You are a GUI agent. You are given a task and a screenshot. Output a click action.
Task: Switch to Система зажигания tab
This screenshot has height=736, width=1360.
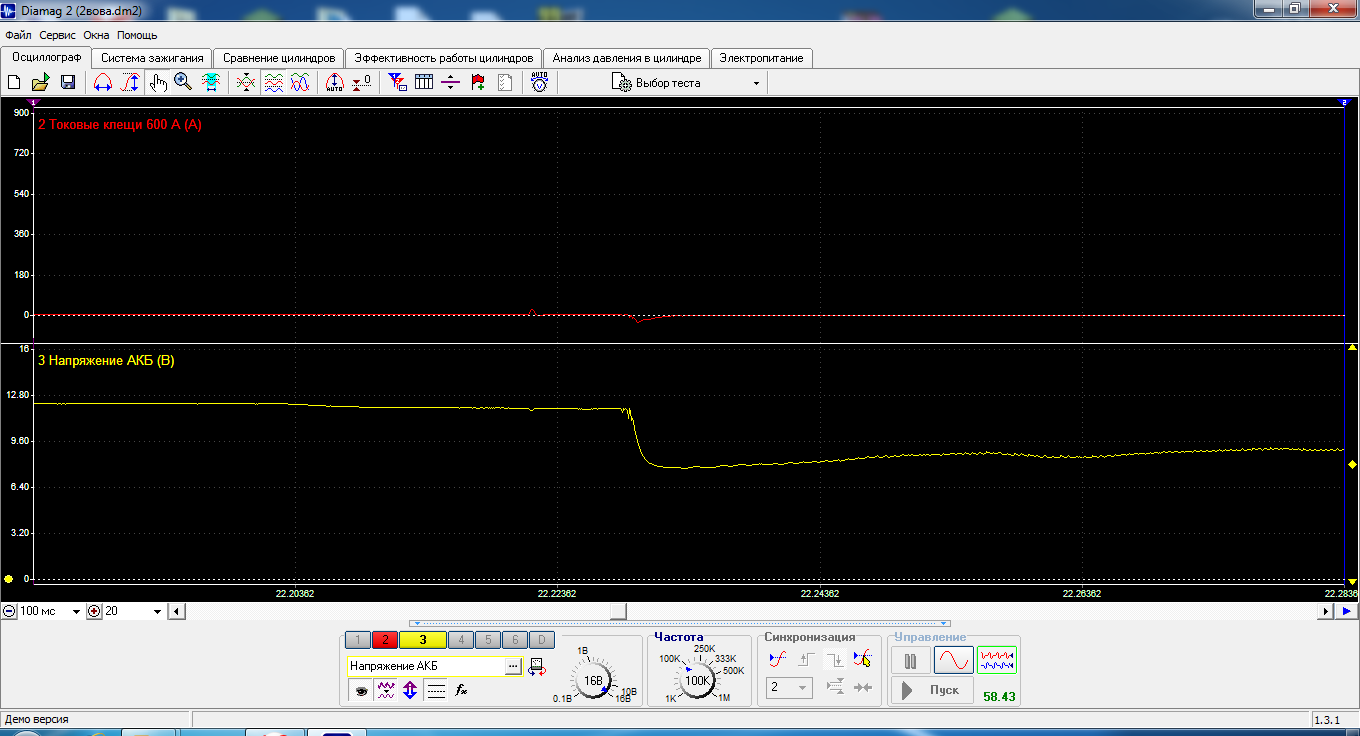pos(152,58)
